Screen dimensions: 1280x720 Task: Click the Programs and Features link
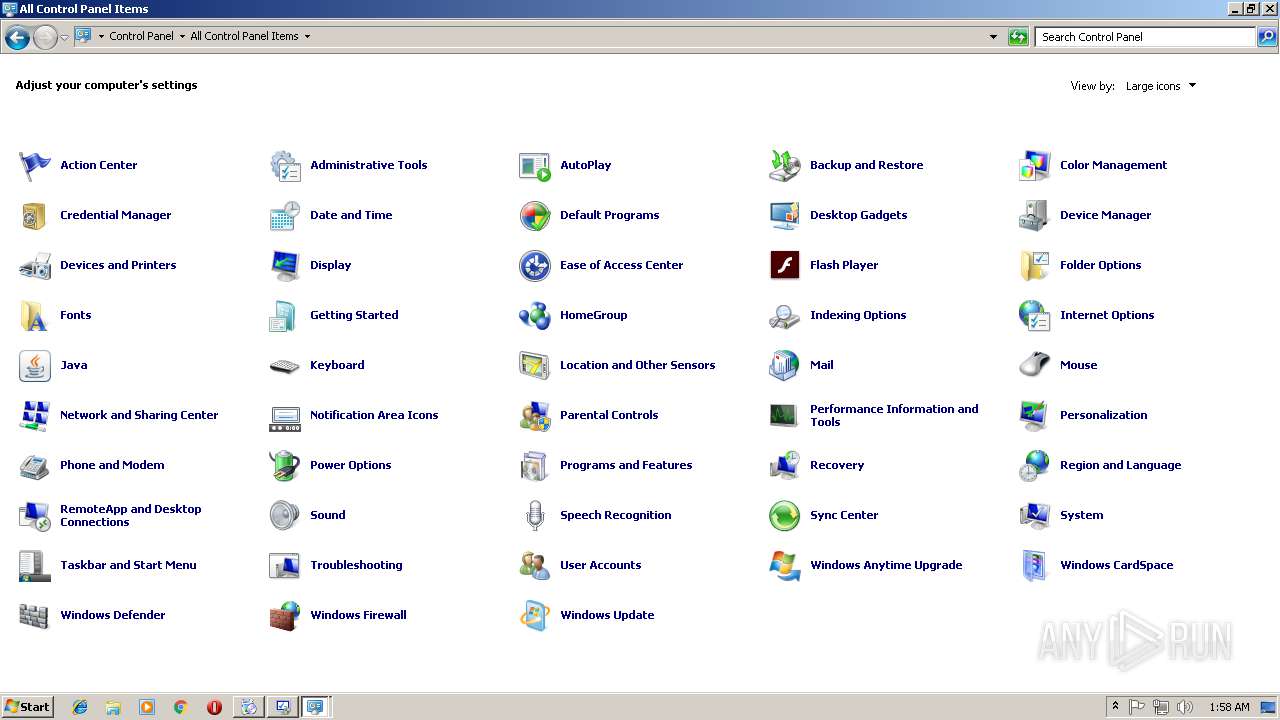[x=626, y=465]
